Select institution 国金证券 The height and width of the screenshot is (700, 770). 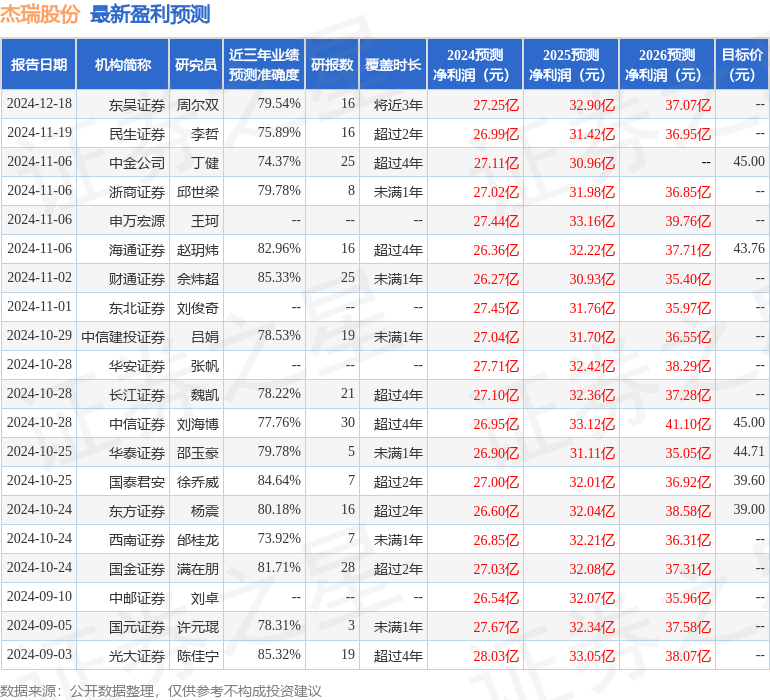tap(137, 569)
